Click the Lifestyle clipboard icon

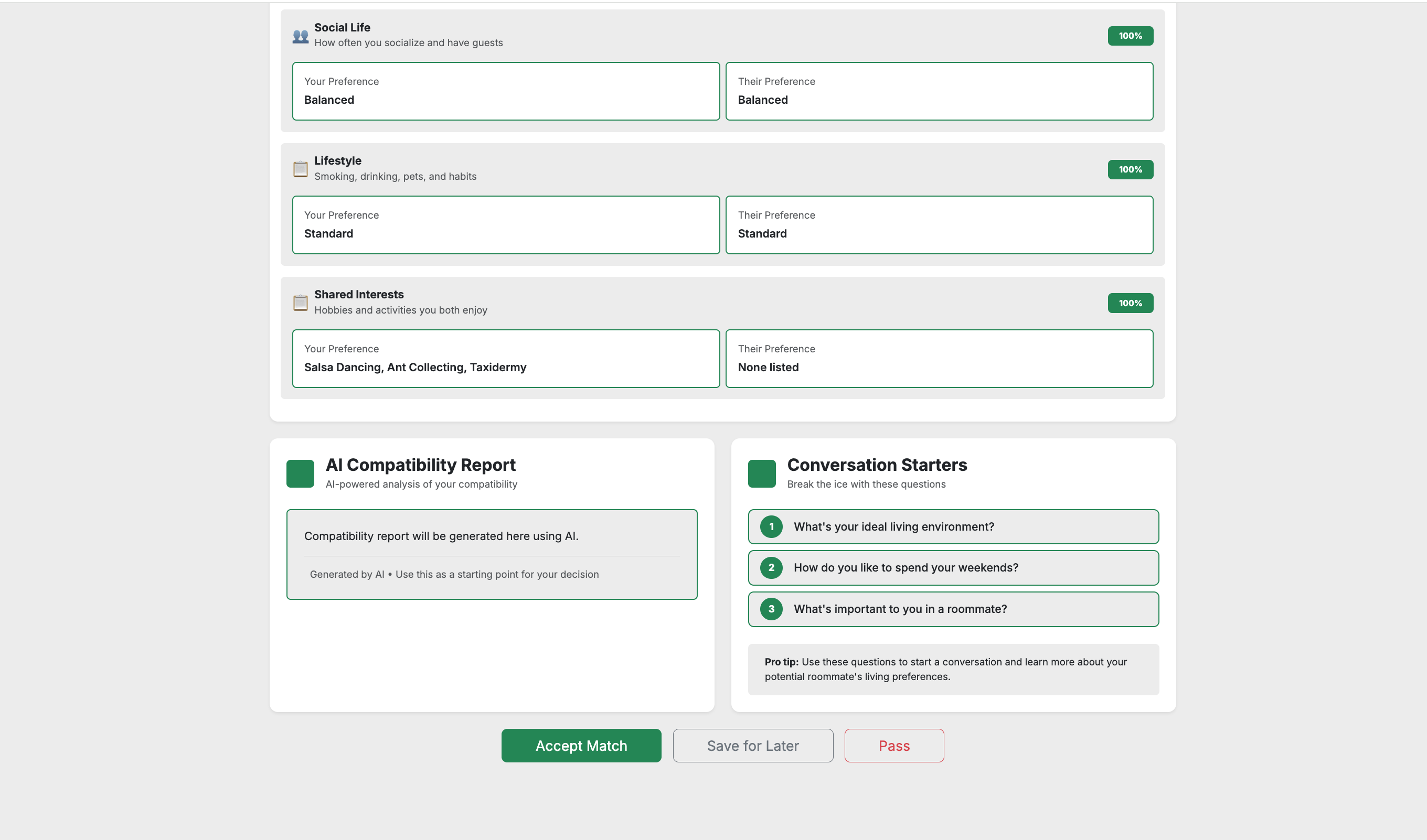(x=300, y=169)
